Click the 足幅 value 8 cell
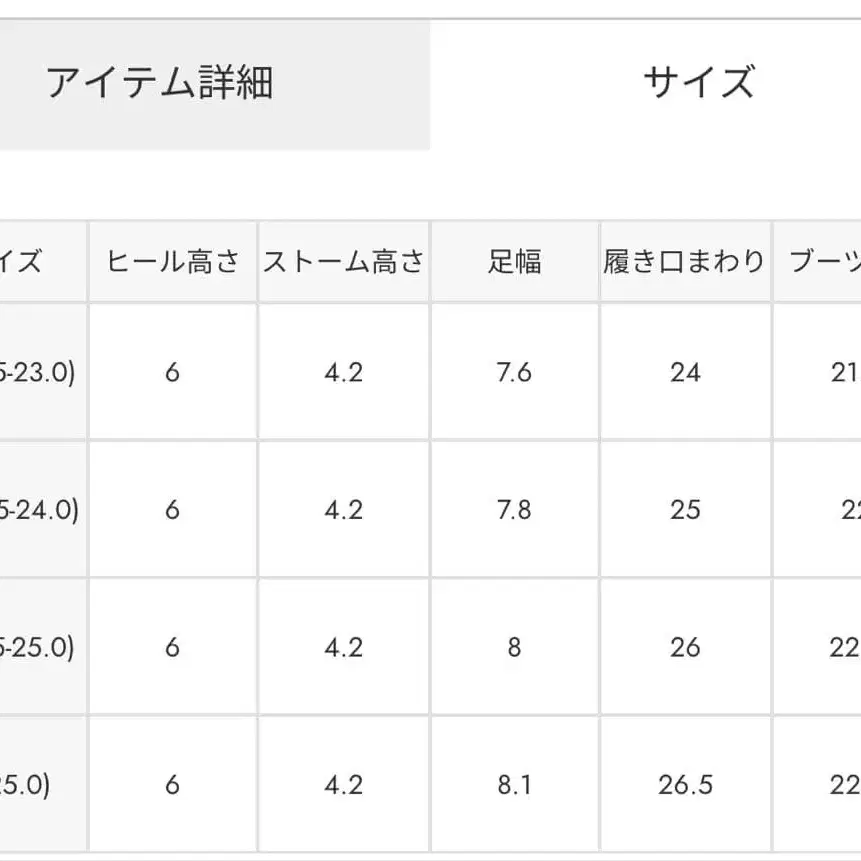861x861 pixels. [x=513, y=648]
